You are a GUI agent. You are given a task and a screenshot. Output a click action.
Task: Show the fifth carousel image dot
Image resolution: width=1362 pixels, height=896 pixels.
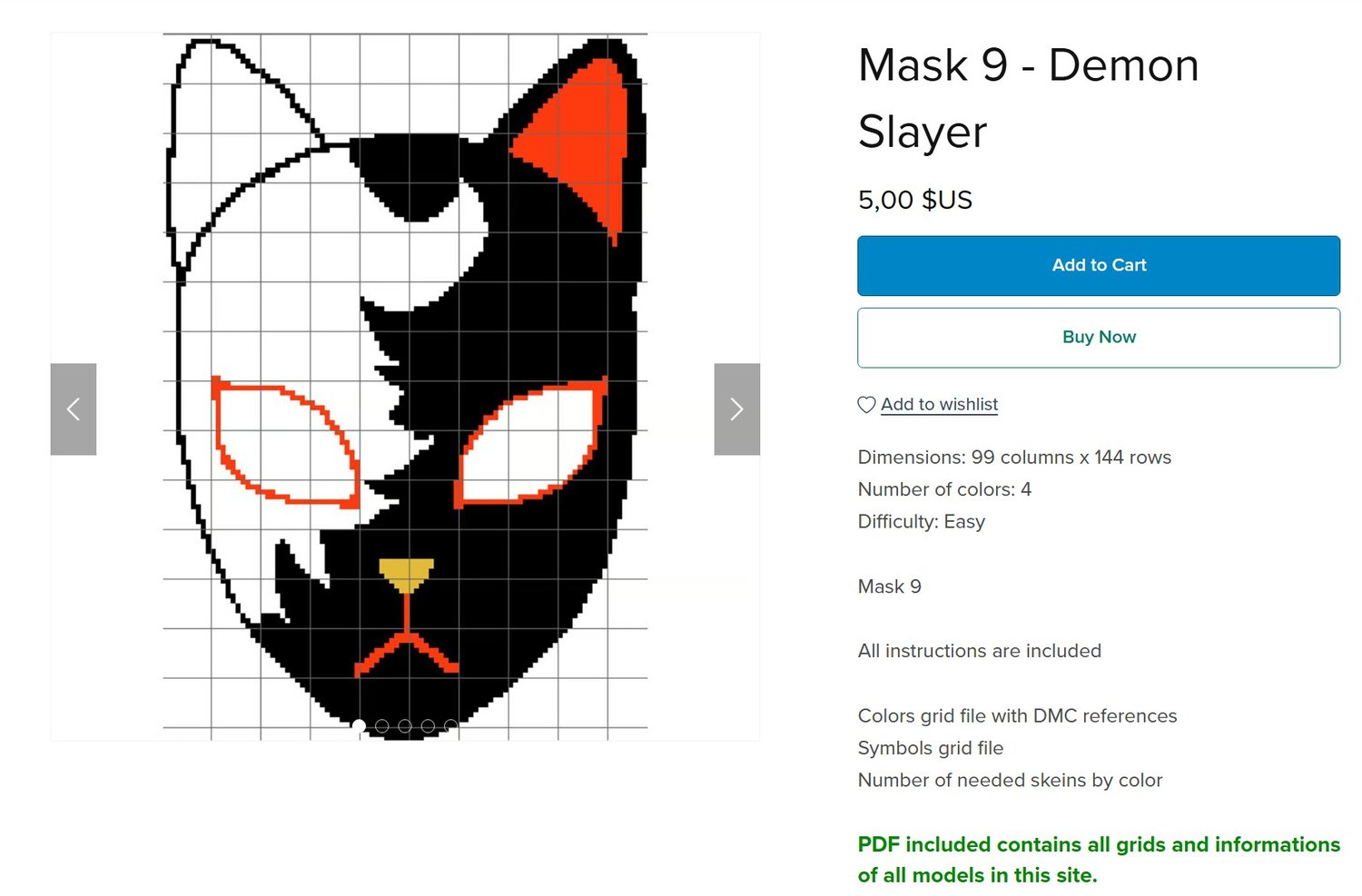(x=450, y=726)
